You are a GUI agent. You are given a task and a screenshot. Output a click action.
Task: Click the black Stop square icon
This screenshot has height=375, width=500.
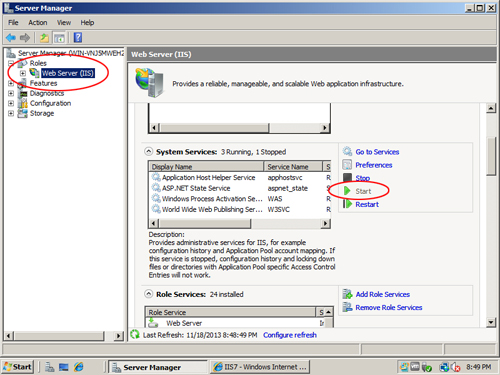coord(347,178)
